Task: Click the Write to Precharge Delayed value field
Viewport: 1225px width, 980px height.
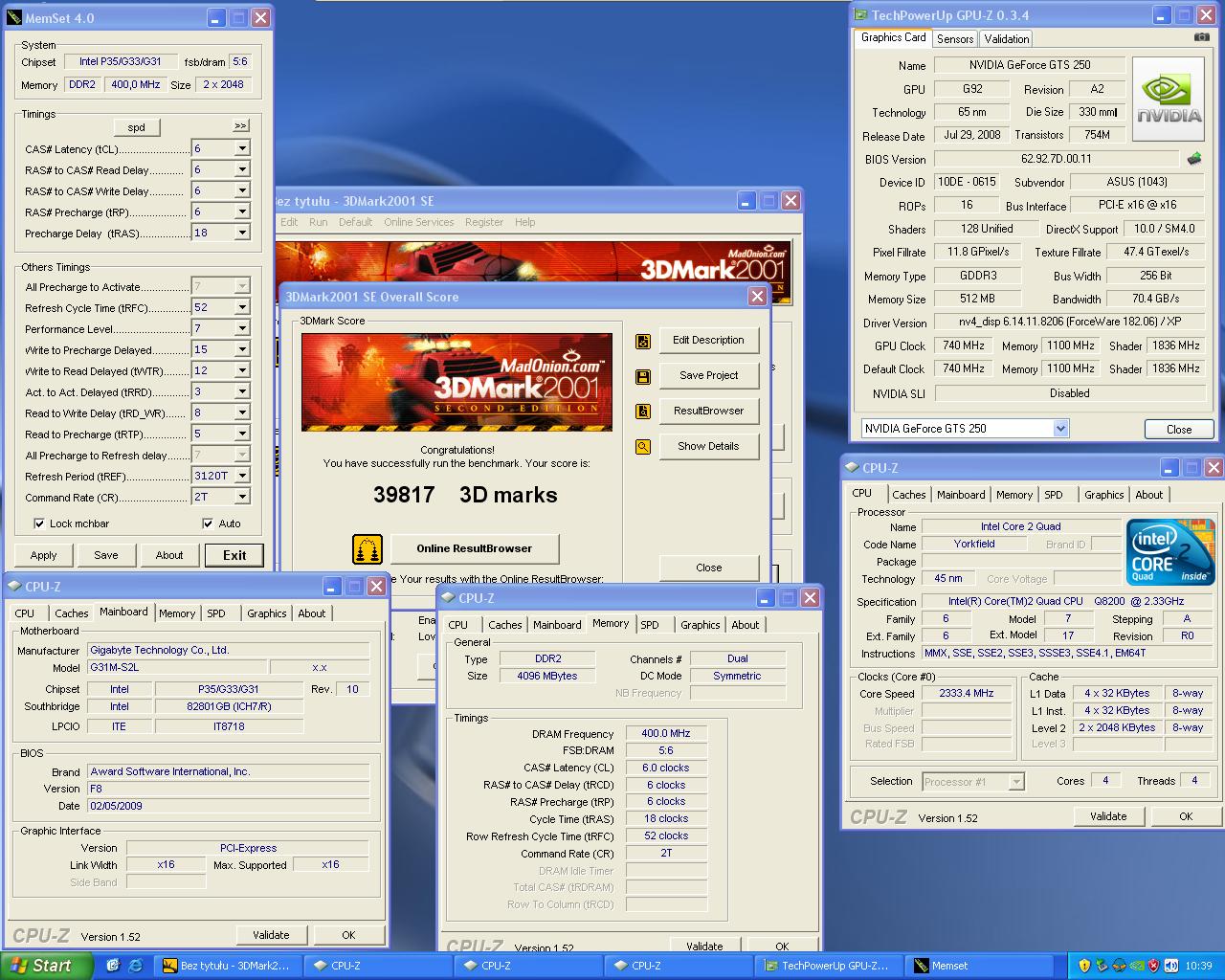Action: click(212, 349)
